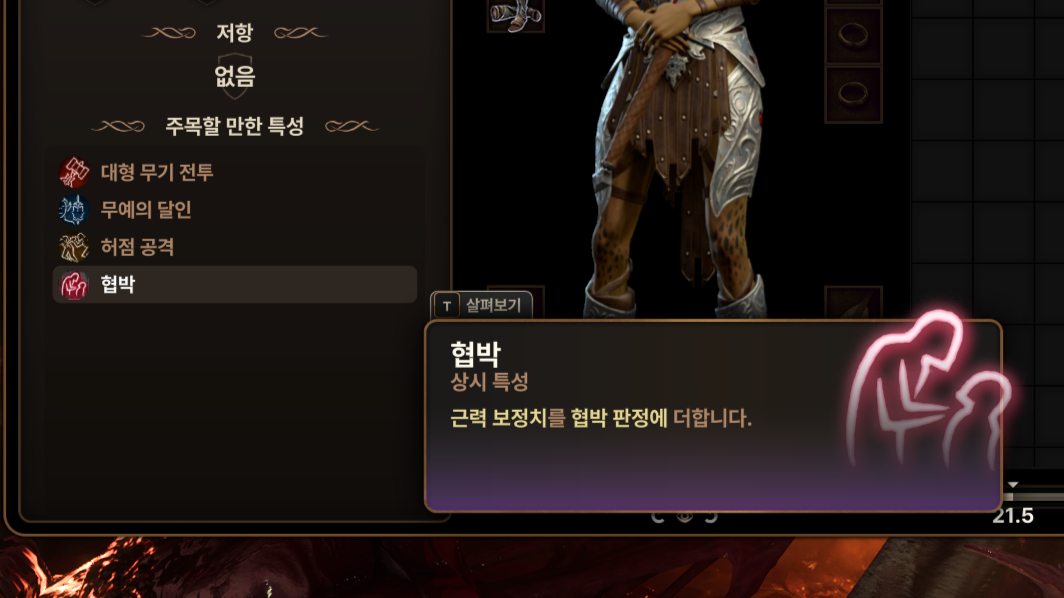Select the lower ring equipment slot
The image size is (1064, 598).
click(x=853, y=94)
